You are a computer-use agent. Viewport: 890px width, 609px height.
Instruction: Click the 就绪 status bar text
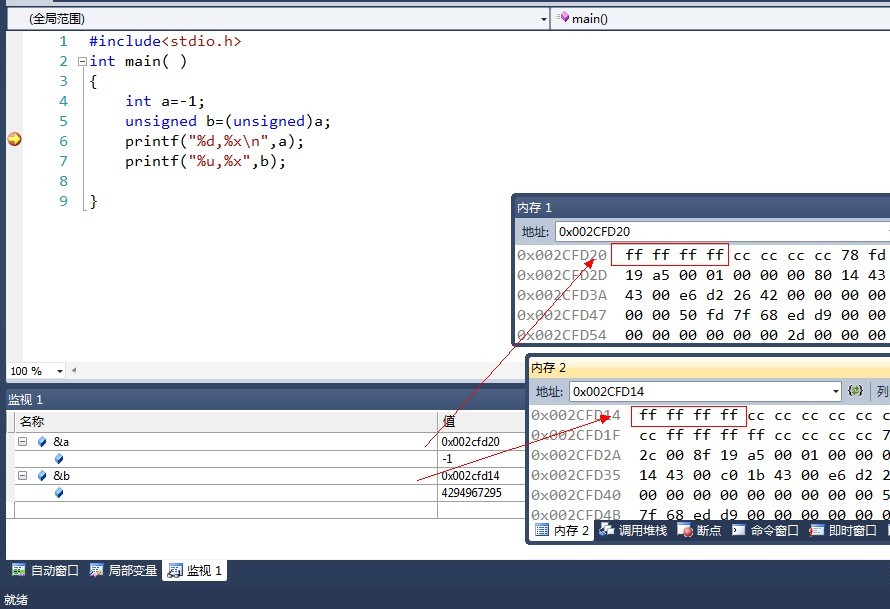coord(16,599)
